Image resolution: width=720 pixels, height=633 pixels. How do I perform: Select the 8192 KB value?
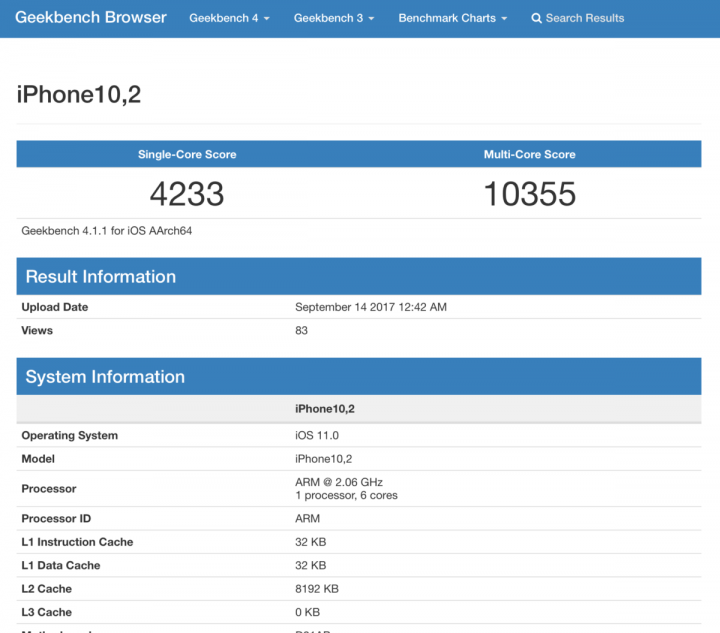coord(317,588)
